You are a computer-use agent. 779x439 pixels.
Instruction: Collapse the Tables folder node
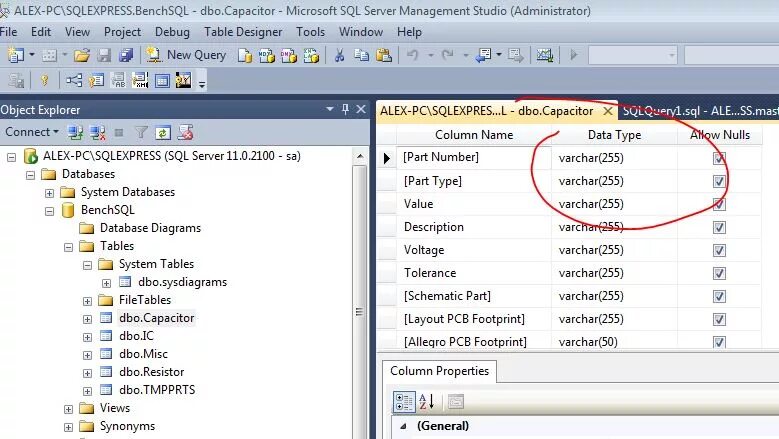[68, 247]
